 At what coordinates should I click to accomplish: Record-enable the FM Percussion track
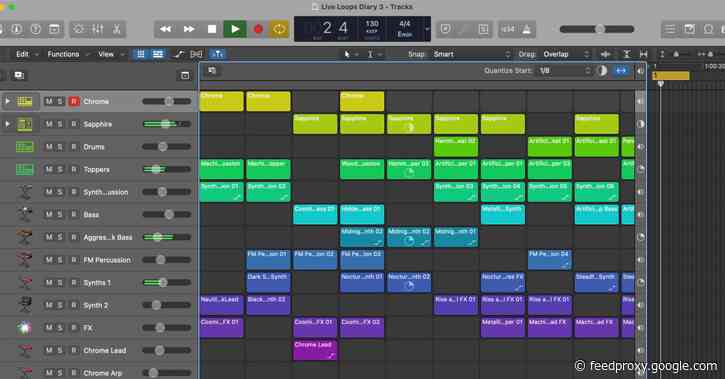point(74,260)
